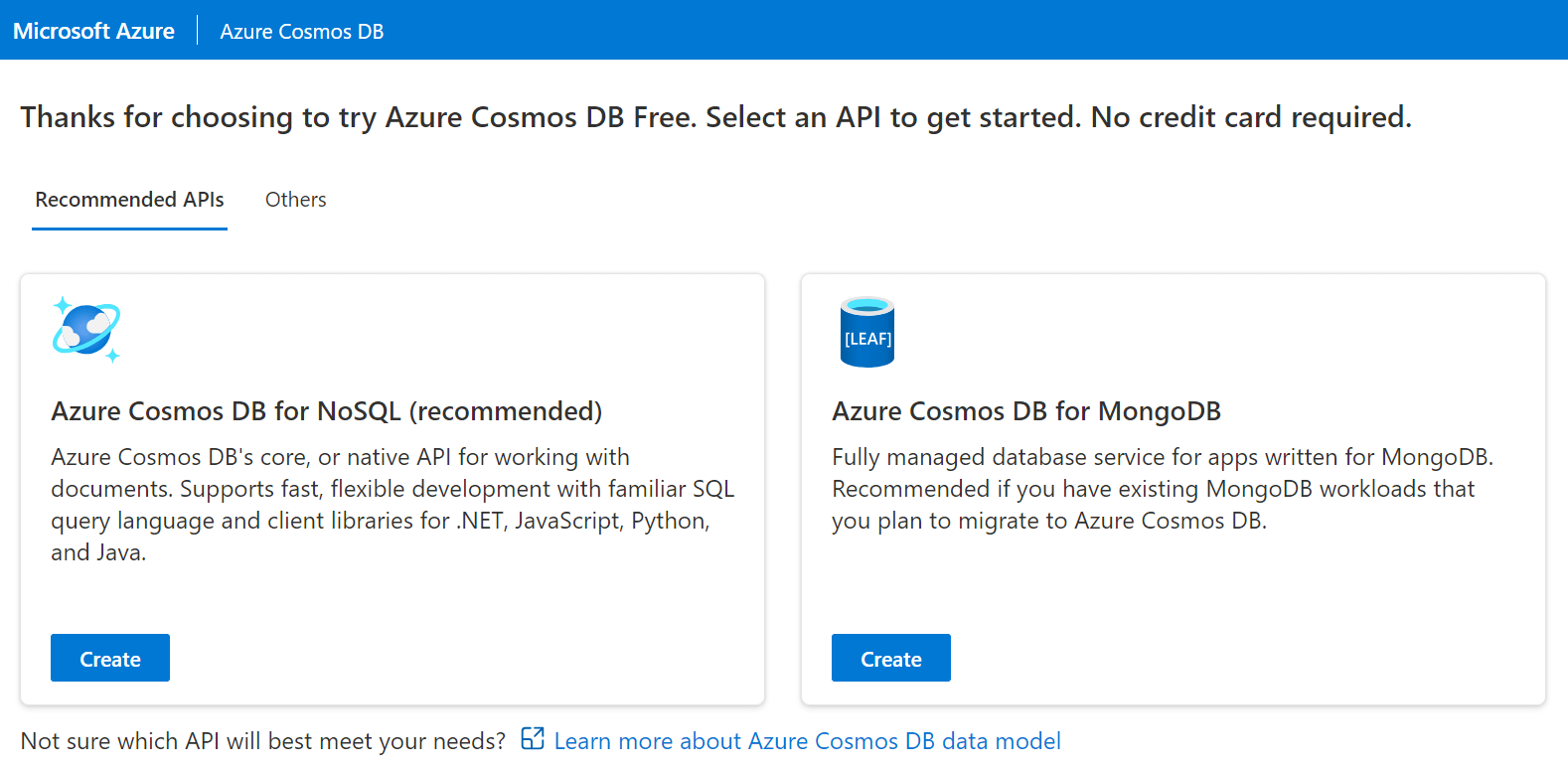The image size is (1568, 770).
Task: Click the vertical divider in the Azure header
Action: tap(197, 30)
